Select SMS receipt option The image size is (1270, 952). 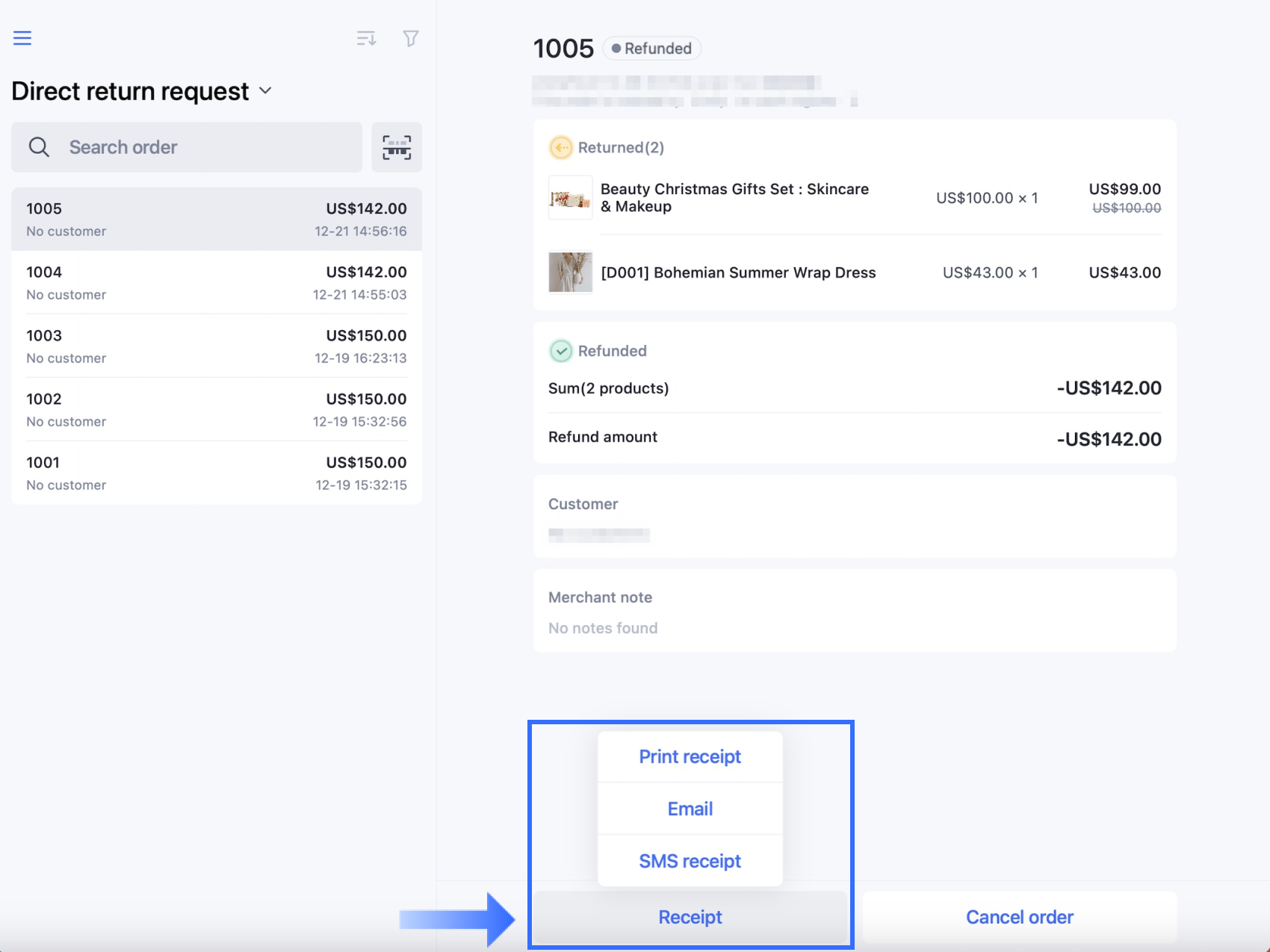pos(690,861)
